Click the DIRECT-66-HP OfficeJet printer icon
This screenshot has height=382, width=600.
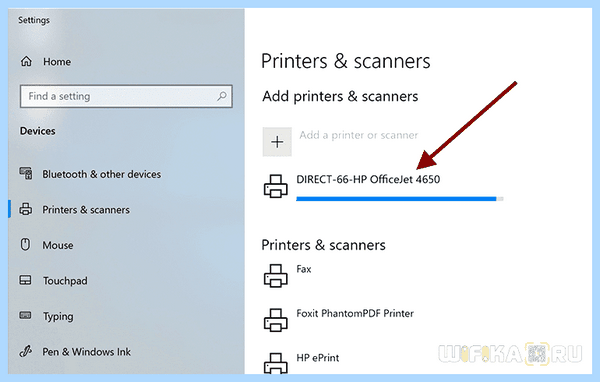276,186
